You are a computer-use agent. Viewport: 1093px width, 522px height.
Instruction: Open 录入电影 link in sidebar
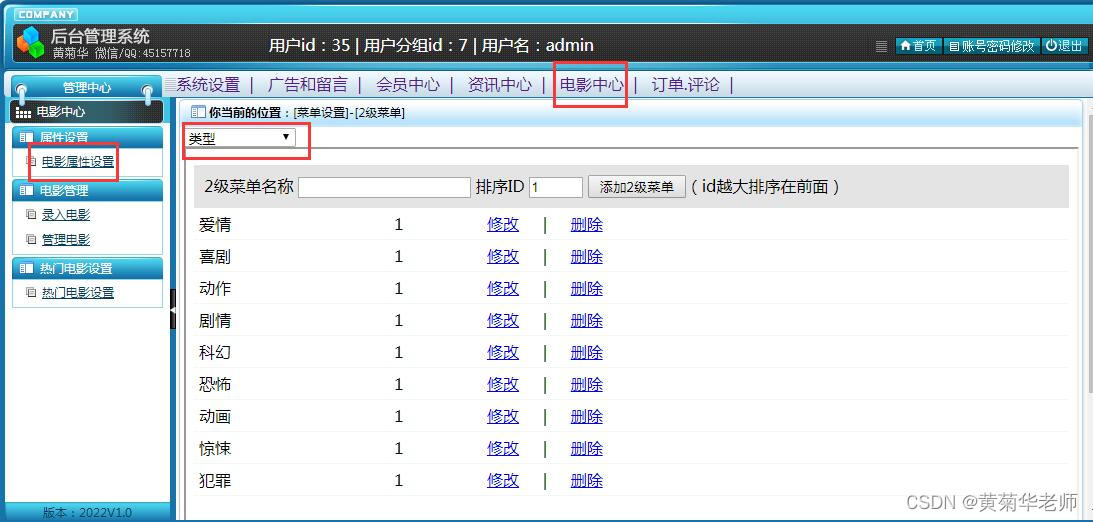point(66,215)
